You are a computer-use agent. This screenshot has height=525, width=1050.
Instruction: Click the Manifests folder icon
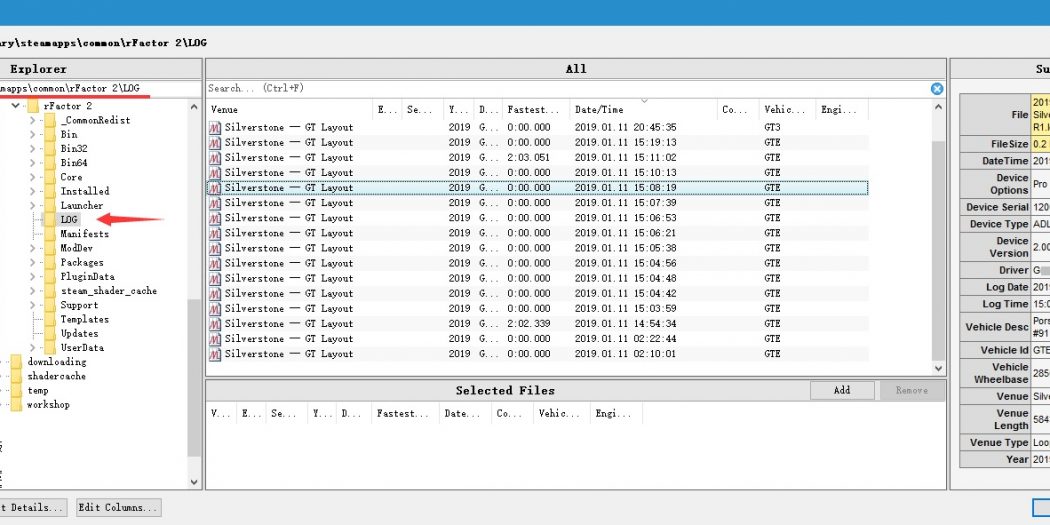click(x=50, y=234)
